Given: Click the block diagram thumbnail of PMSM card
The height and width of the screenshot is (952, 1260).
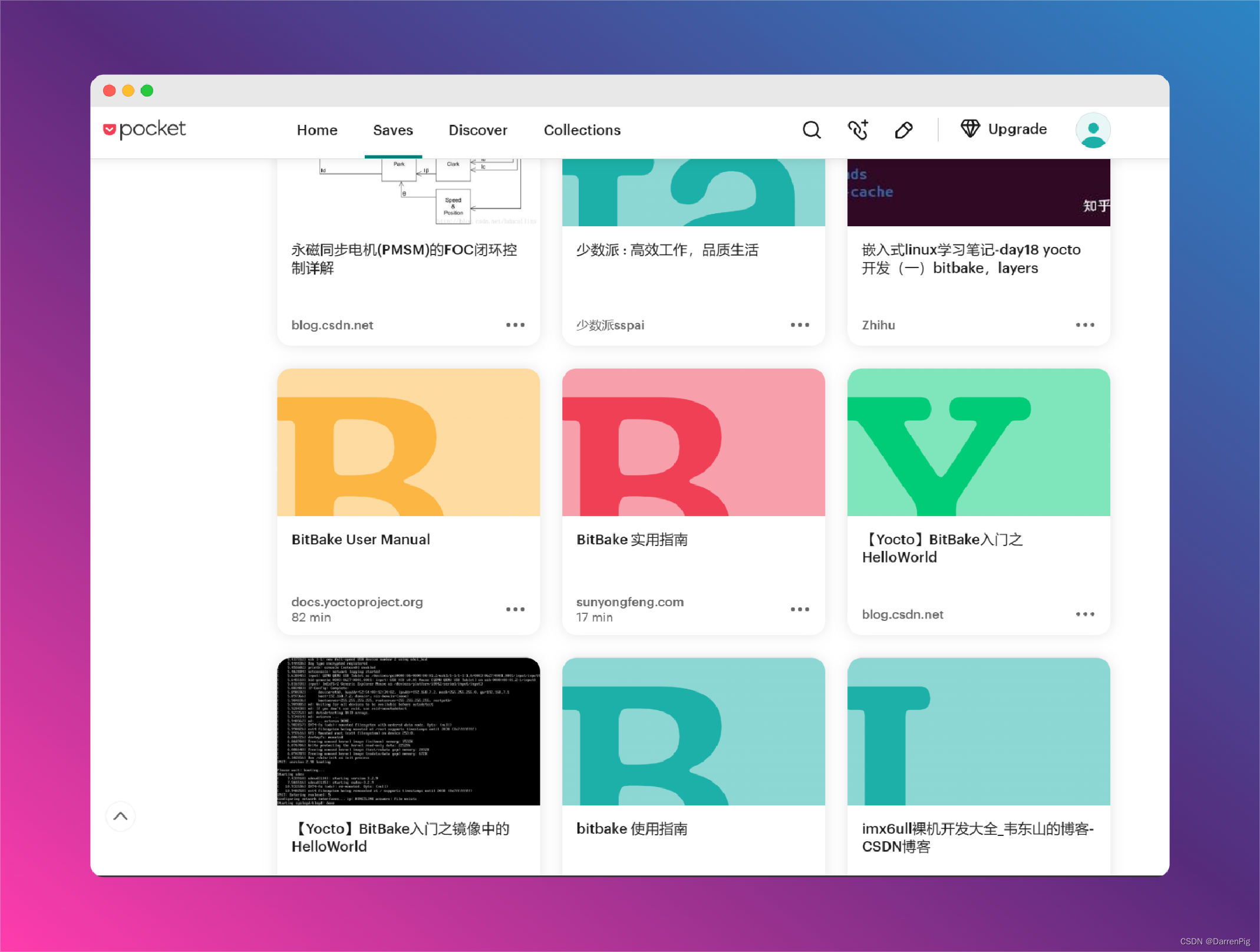Looking at the screenshot, I should [408, 193].
